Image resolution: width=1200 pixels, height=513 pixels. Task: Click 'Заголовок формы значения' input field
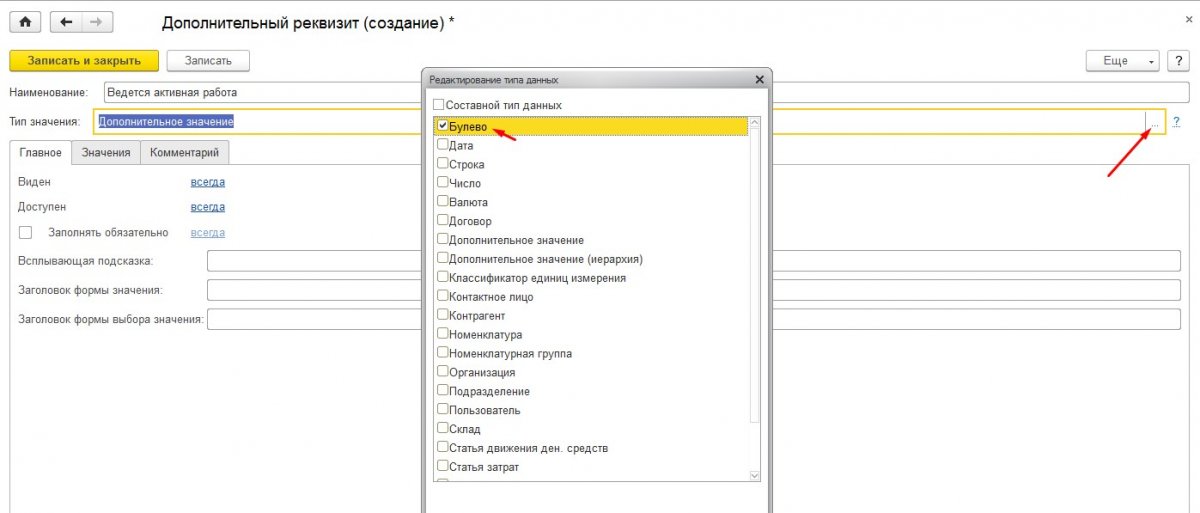click(694, 290)
